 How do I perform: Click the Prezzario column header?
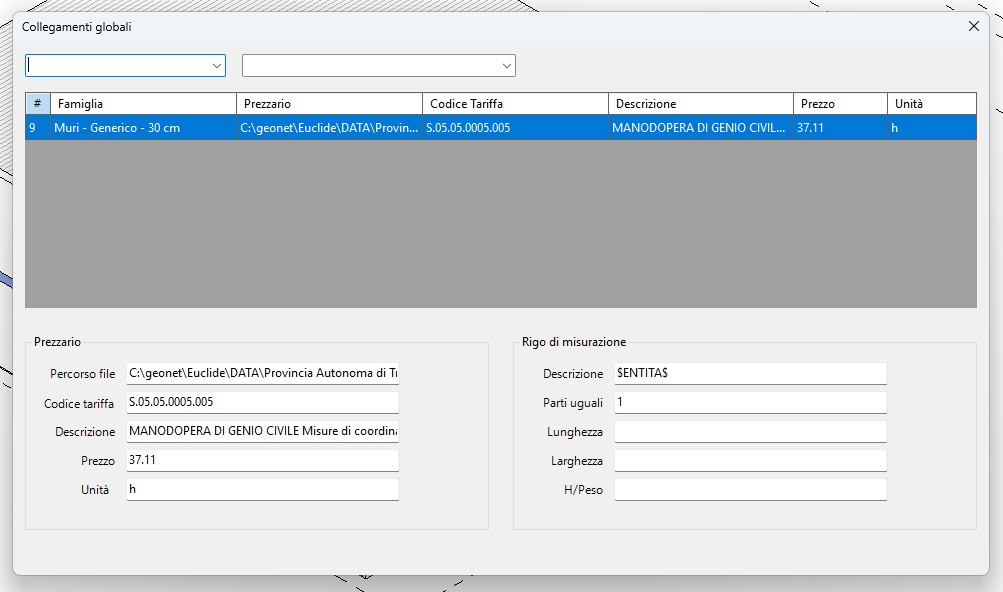click(x=328, y=104)
